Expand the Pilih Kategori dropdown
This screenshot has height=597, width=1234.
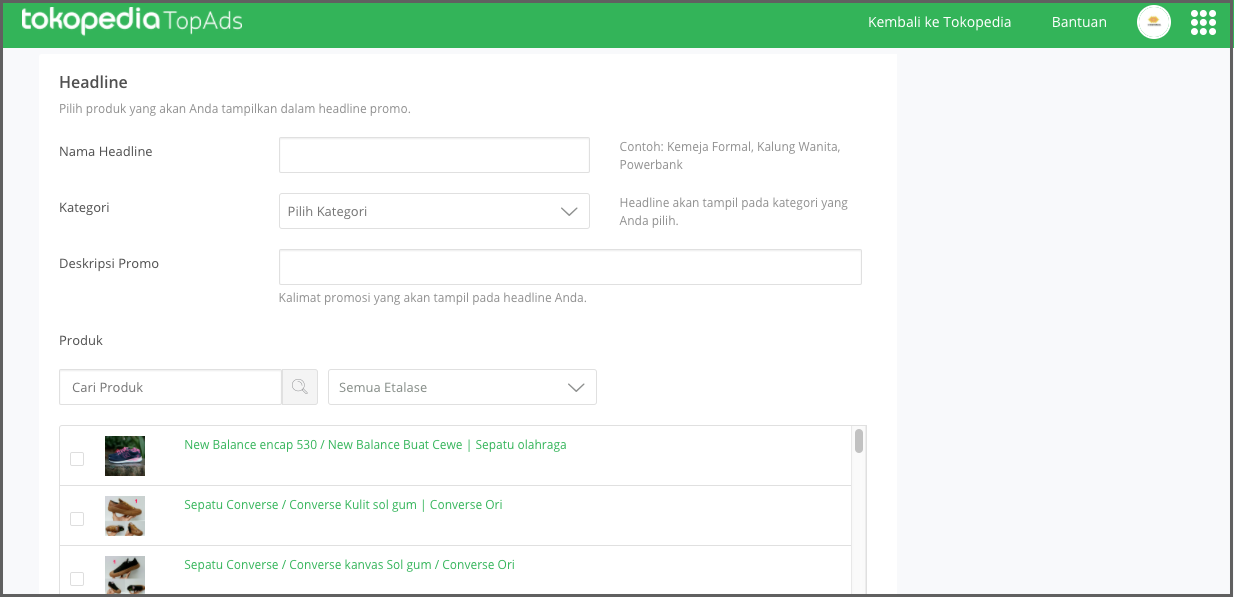[x=434, y=211]
